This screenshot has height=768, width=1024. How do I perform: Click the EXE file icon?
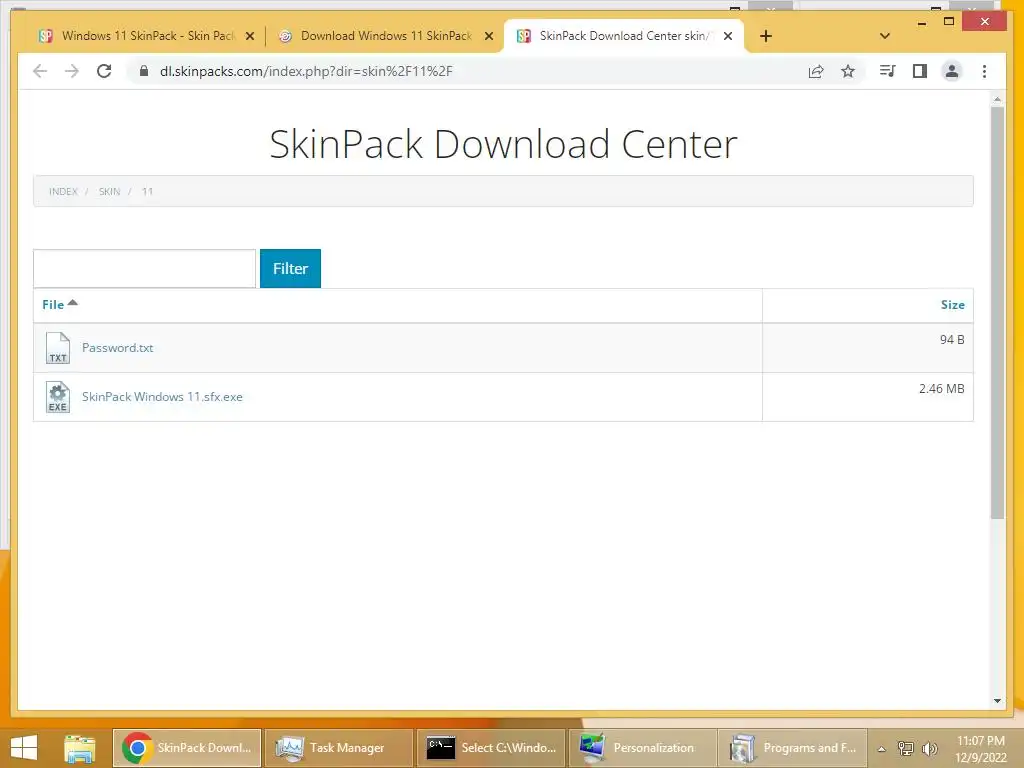pos(57,397)
